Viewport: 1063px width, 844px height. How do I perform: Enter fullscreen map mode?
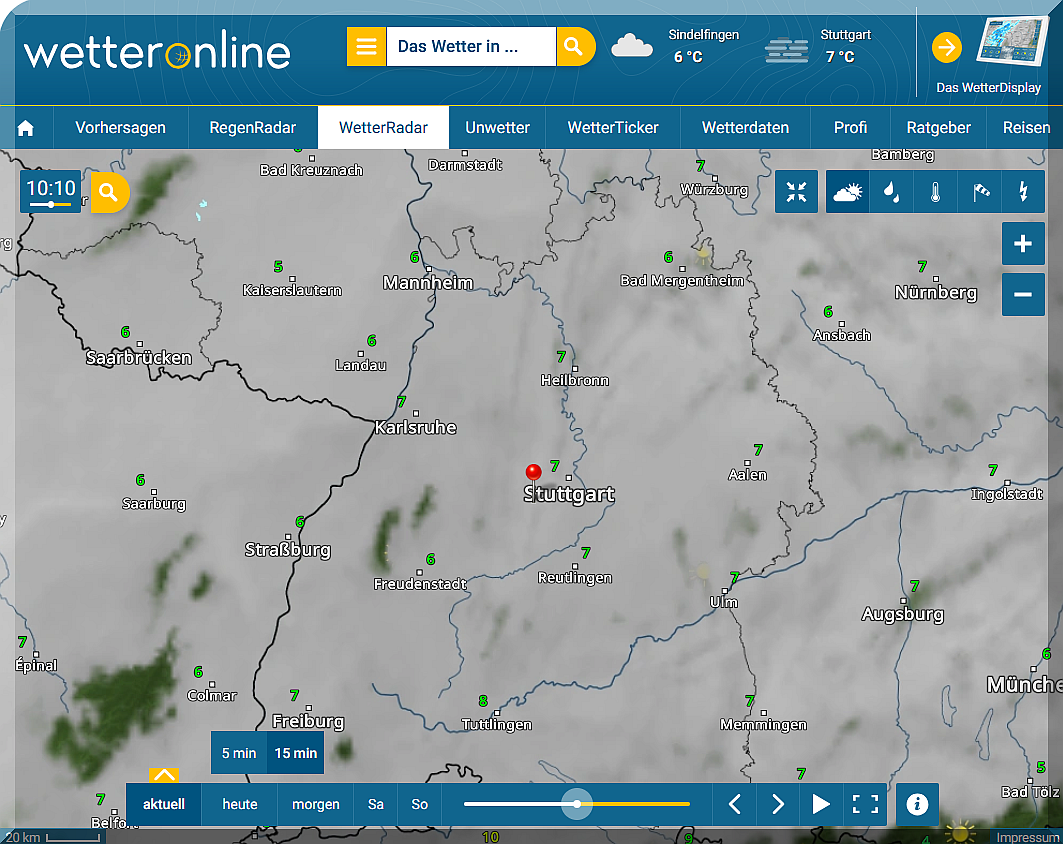point(865,804)
